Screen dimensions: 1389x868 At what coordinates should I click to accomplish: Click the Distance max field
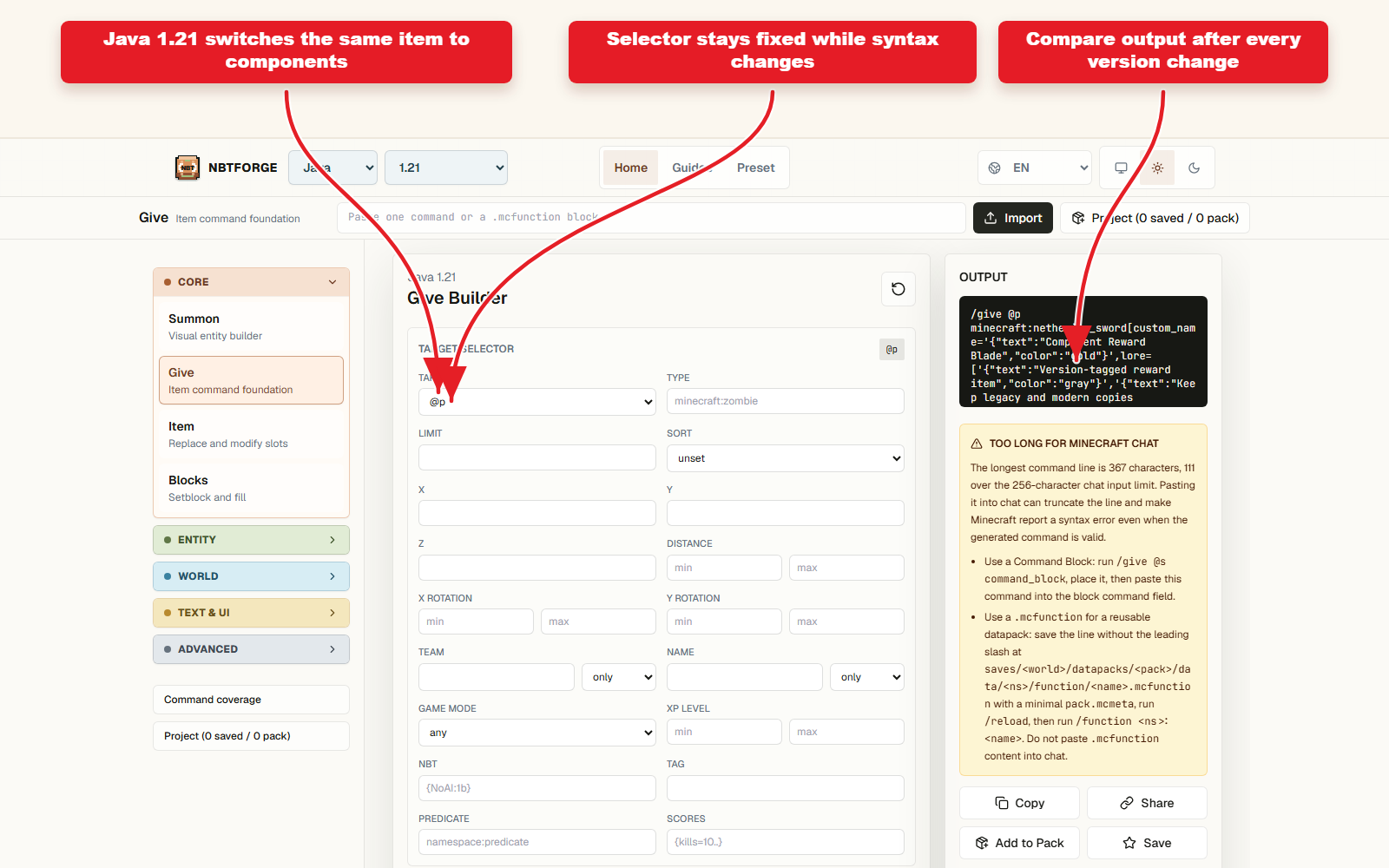point(846,568)
